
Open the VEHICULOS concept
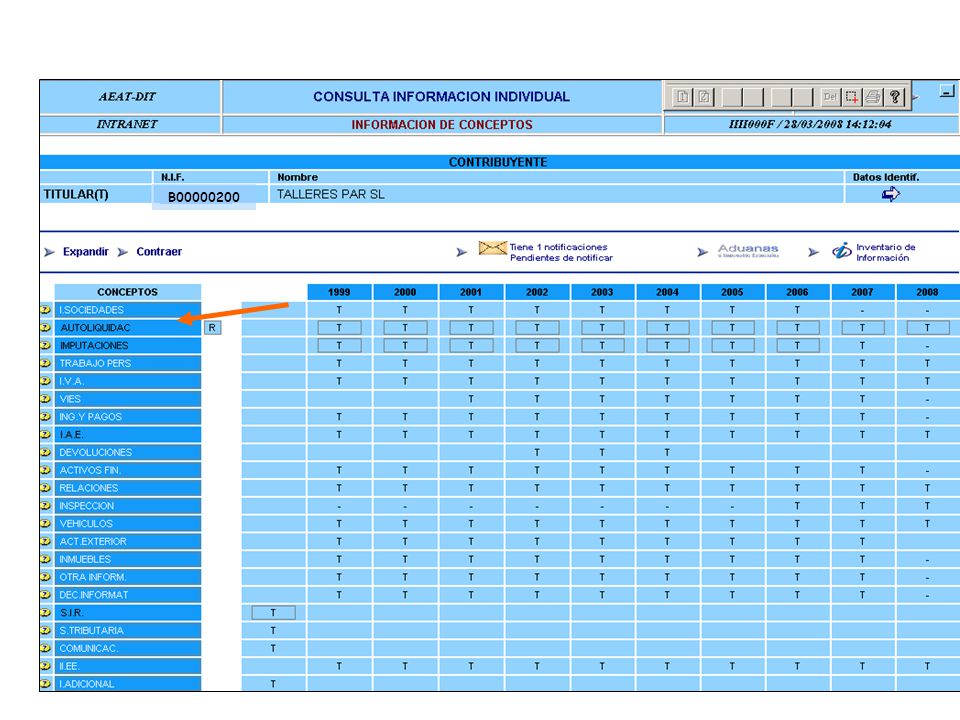[128, 523]
